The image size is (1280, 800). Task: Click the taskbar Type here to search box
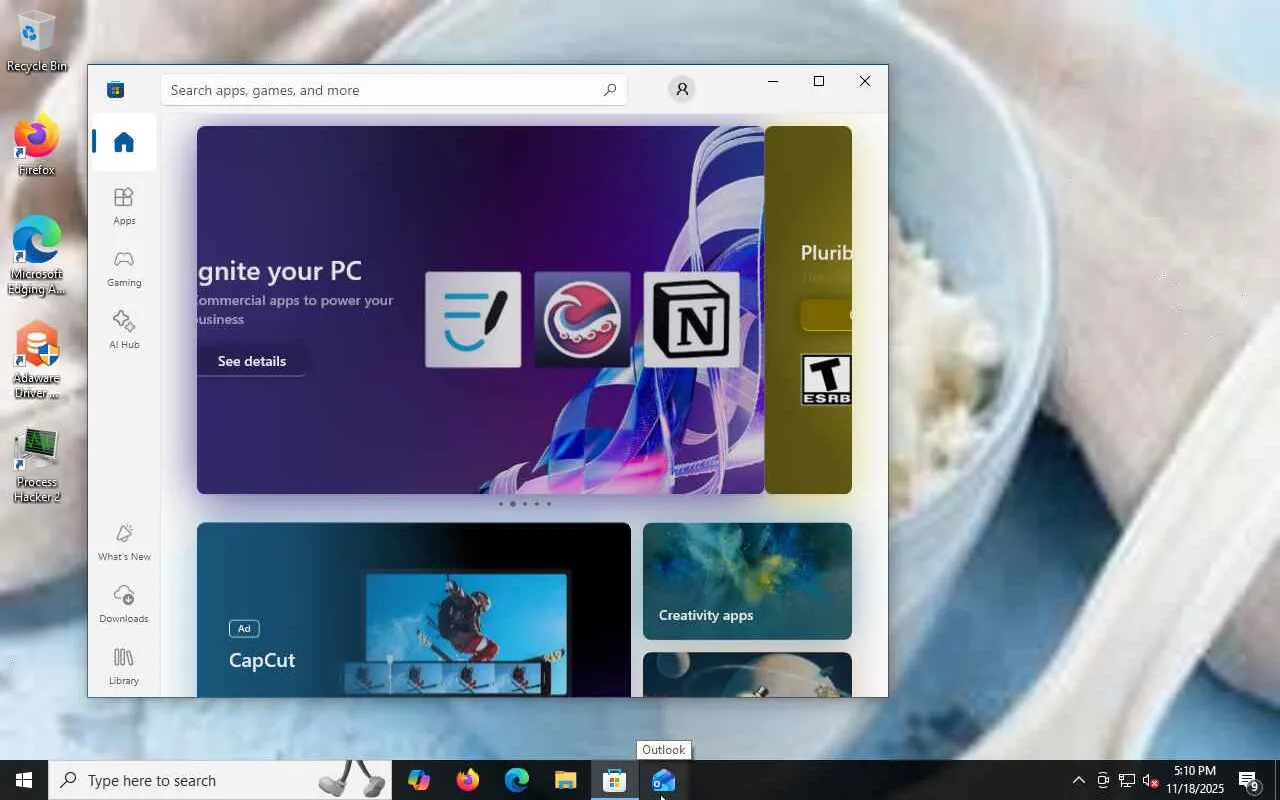(x=220, y=780)
